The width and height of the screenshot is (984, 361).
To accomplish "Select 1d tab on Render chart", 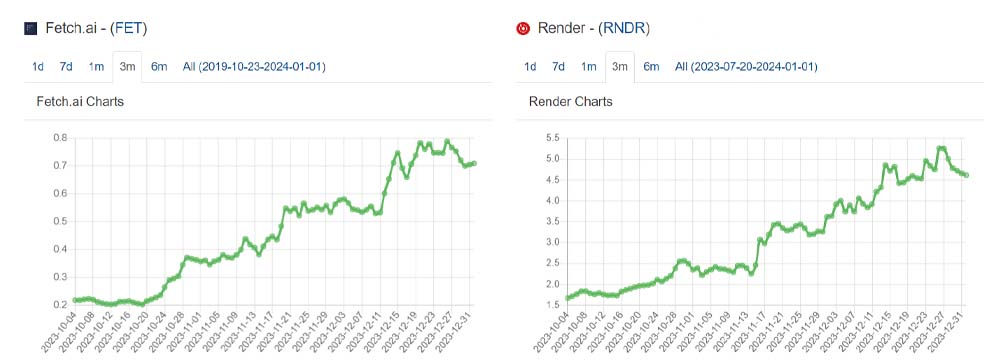I will click(530, 67).
